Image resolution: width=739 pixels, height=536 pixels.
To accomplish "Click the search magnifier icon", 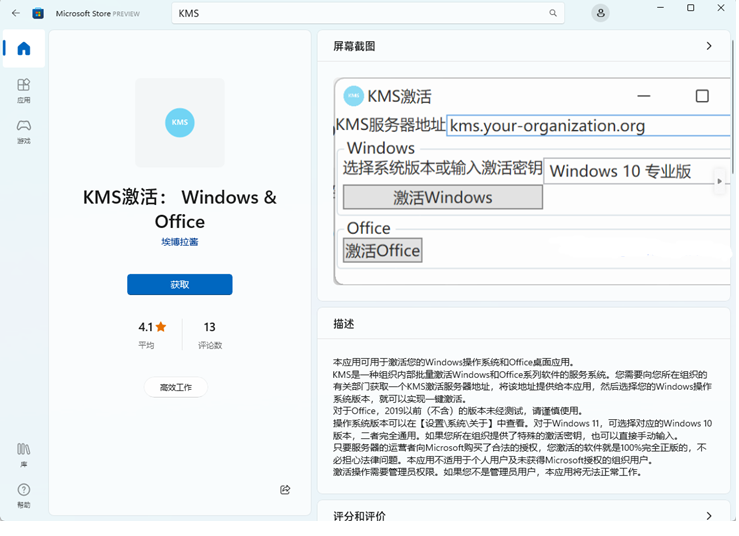I will (x=553, y=13).
